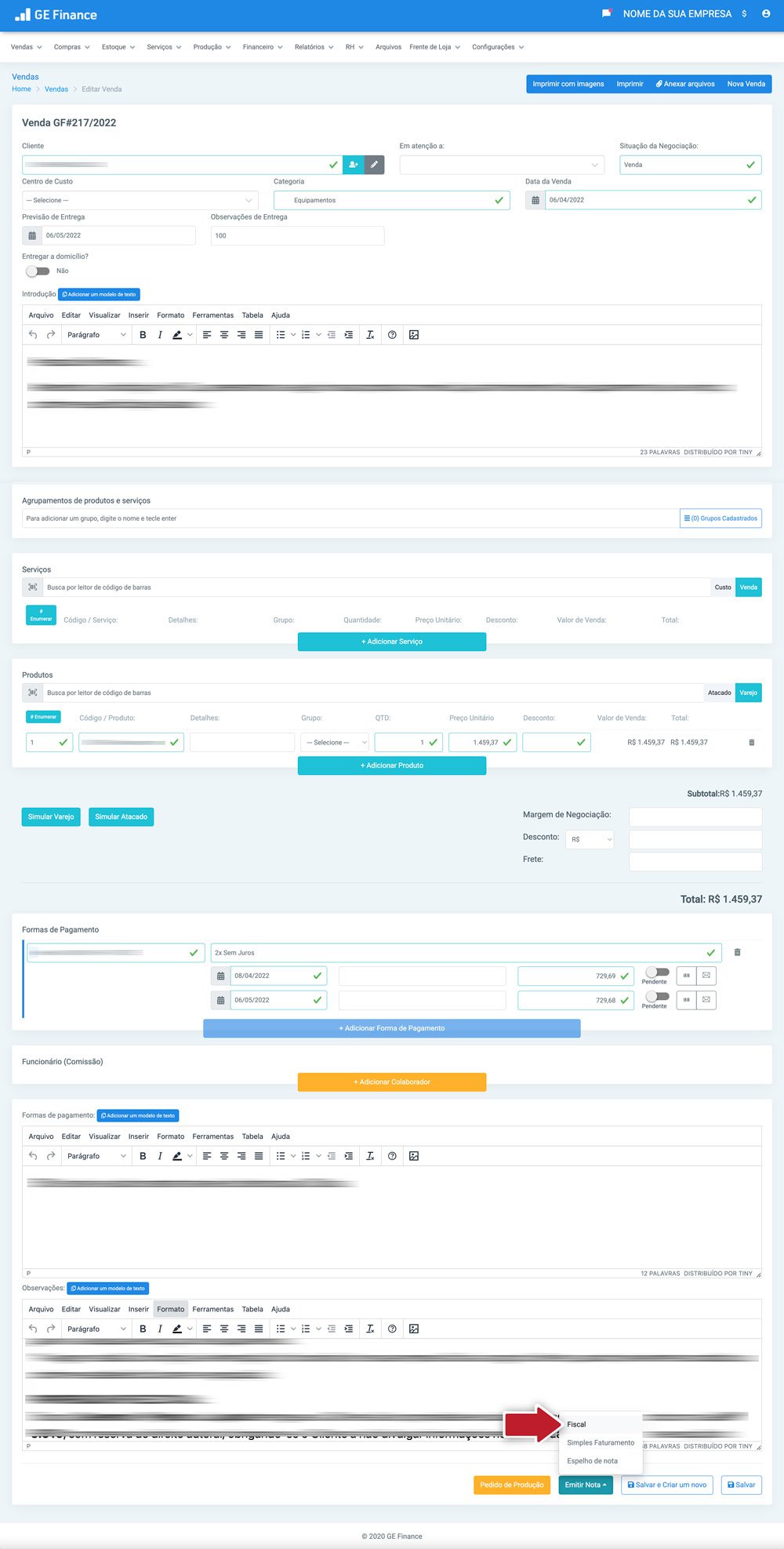Toggle Pendente switch for 08/04/2022 installment
Image resolution: width=784 pixels, height=1549 pixels.
coord(656,973)
